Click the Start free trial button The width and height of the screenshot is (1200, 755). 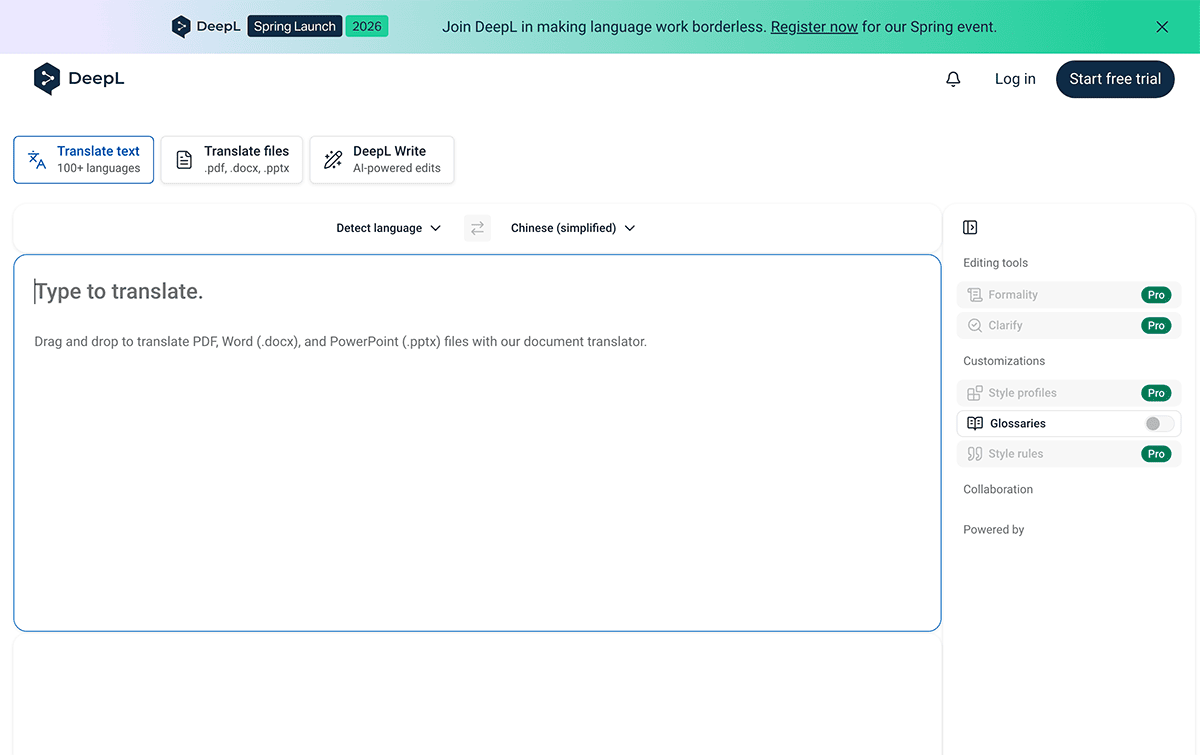pyautogui.click(x=1114, y=79)
